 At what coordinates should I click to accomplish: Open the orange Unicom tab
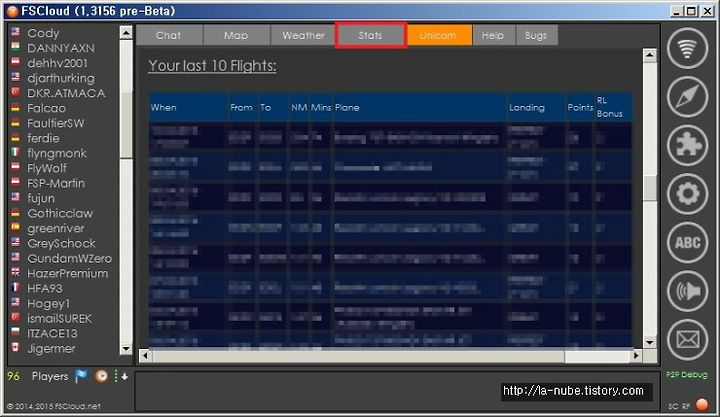point(438,35)
